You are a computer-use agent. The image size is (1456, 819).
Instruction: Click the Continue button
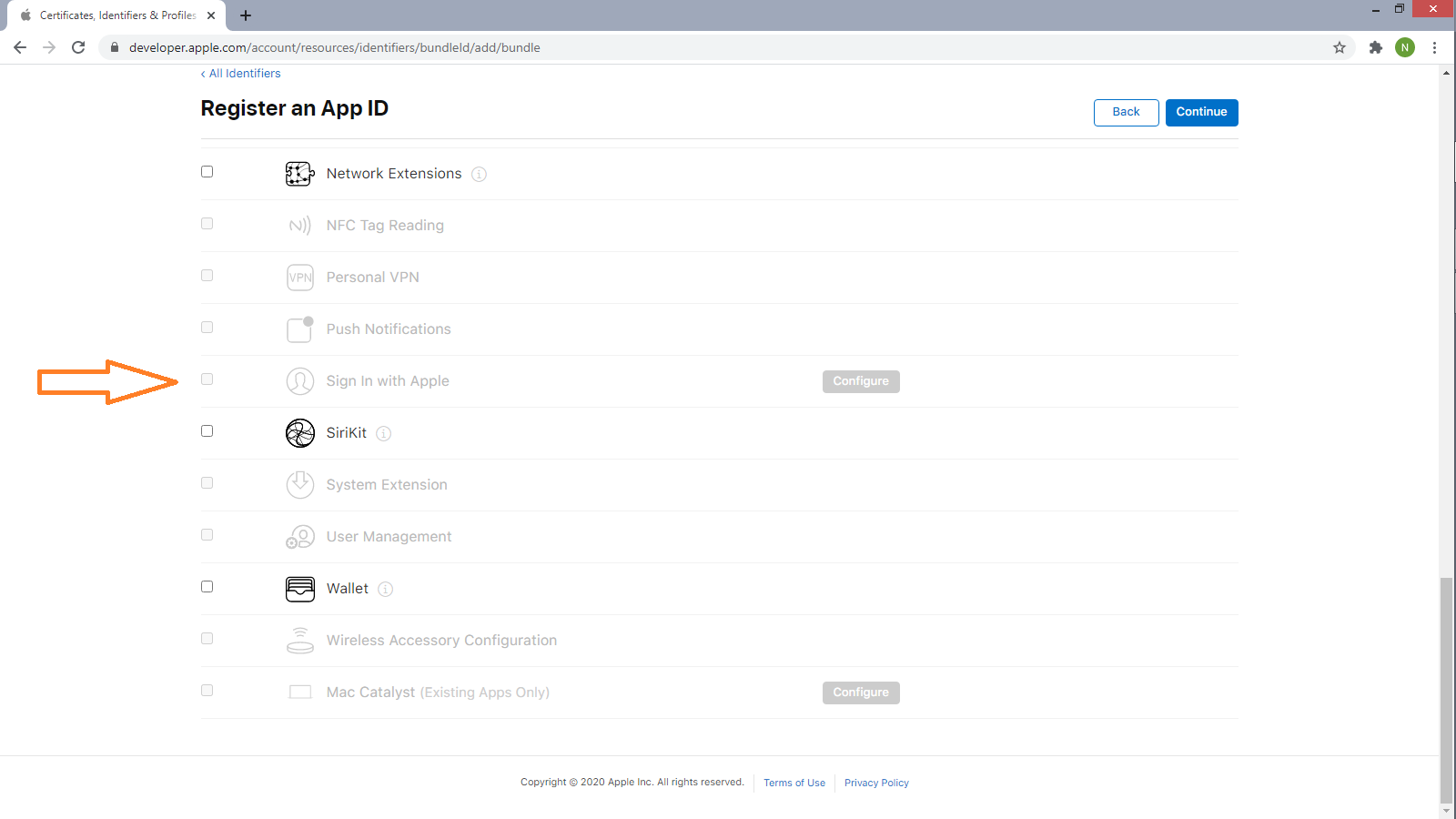(1201, 112)
